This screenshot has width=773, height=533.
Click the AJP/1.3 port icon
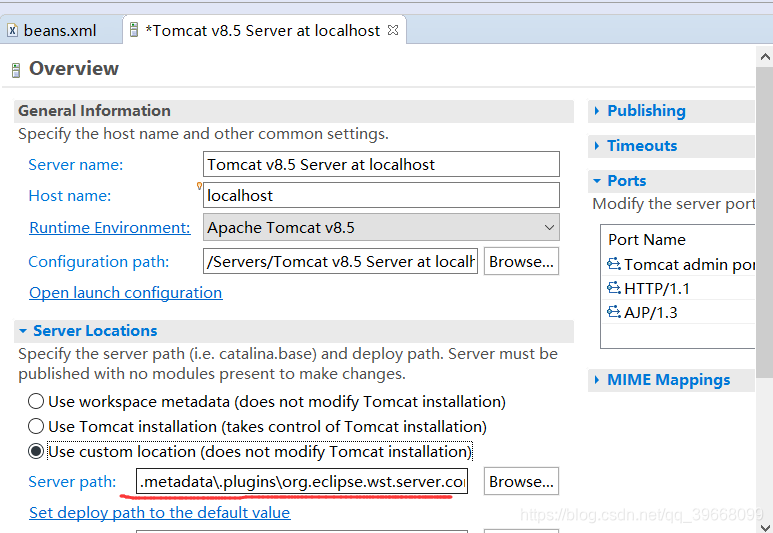[614, 312]
